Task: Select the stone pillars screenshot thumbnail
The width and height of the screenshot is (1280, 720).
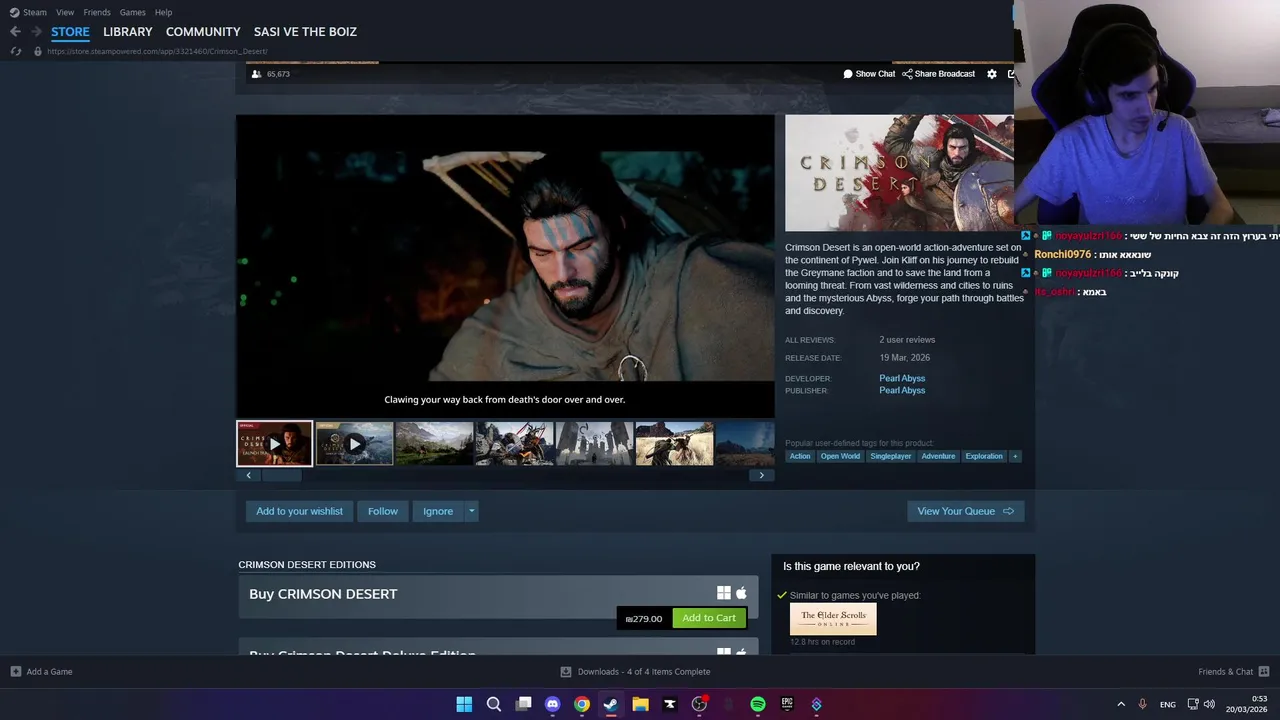Action: click(594, 444)
